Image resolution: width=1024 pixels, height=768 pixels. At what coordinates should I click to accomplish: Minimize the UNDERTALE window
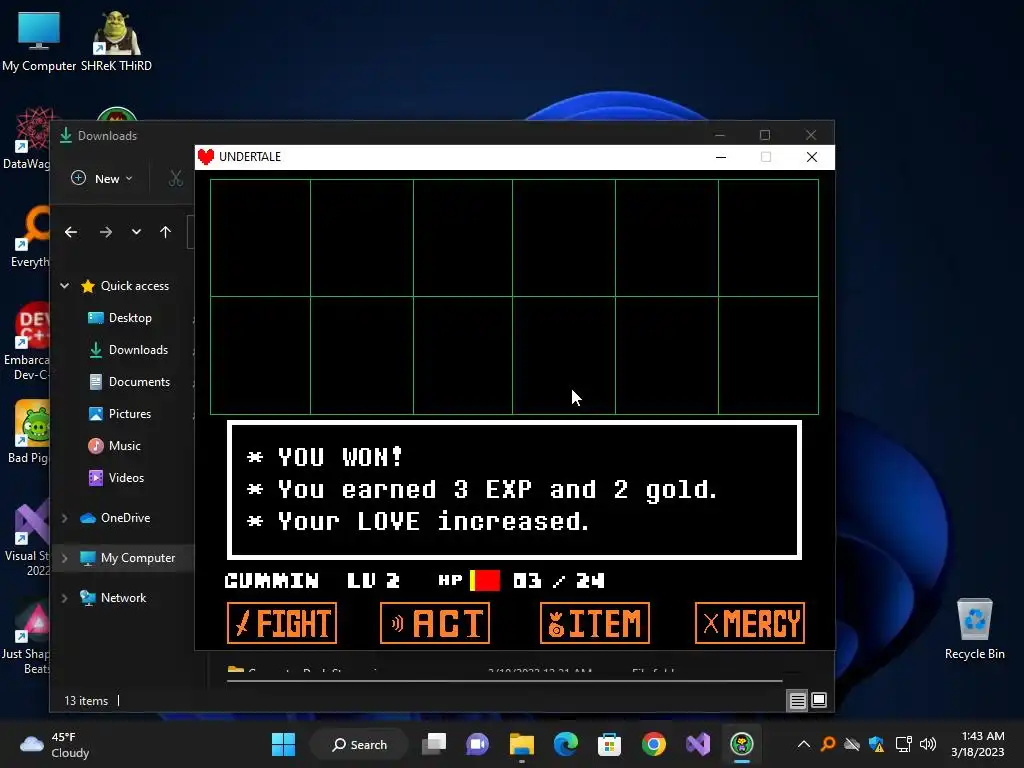click(x=721, y=157)
